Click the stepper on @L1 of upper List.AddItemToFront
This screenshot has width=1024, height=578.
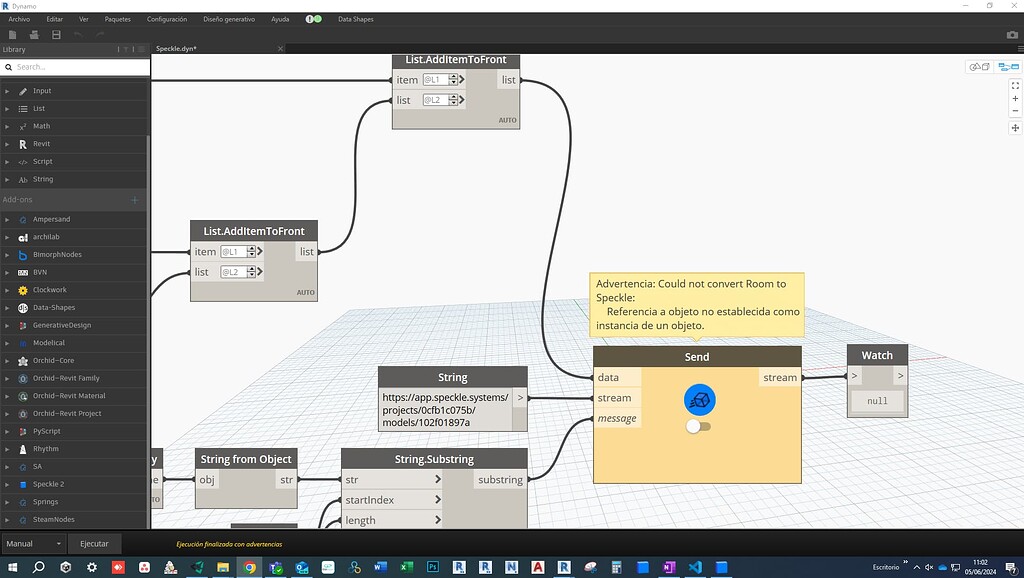click(453, 80)
